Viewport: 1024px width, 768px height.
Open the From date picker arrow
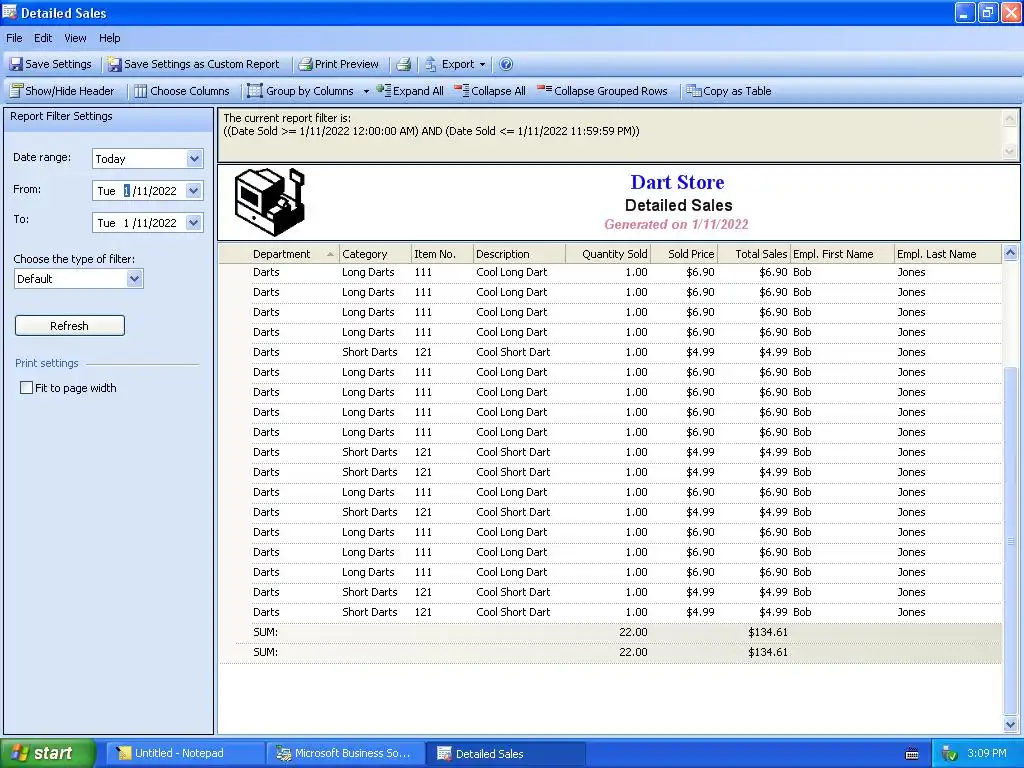point(193,191)
